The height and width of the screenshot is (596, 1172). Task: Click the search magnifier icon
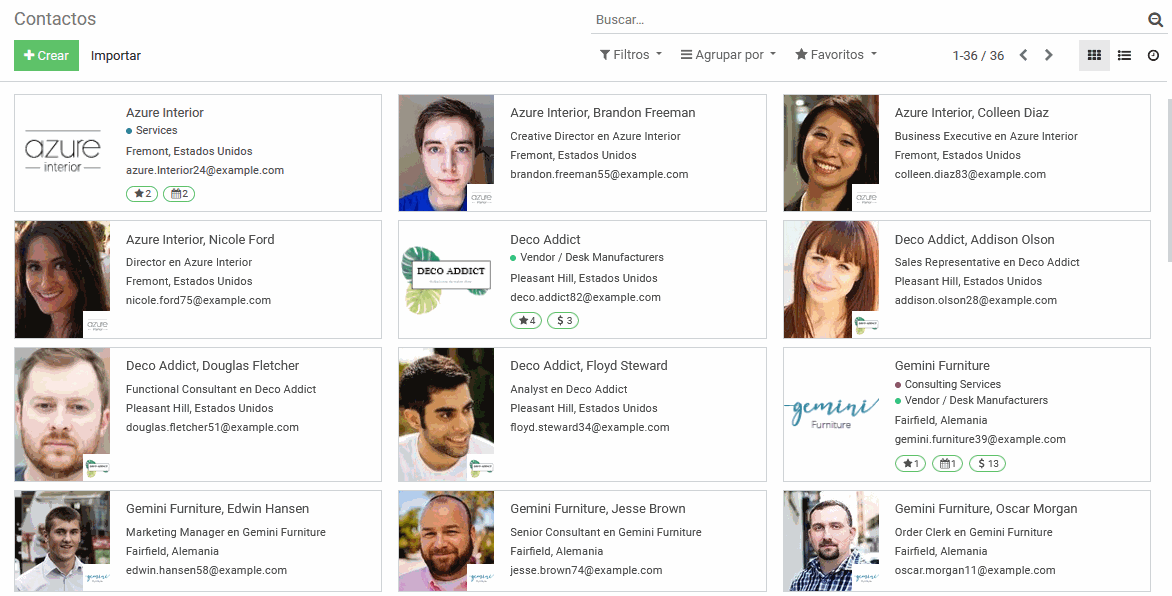click(1156, 19)
